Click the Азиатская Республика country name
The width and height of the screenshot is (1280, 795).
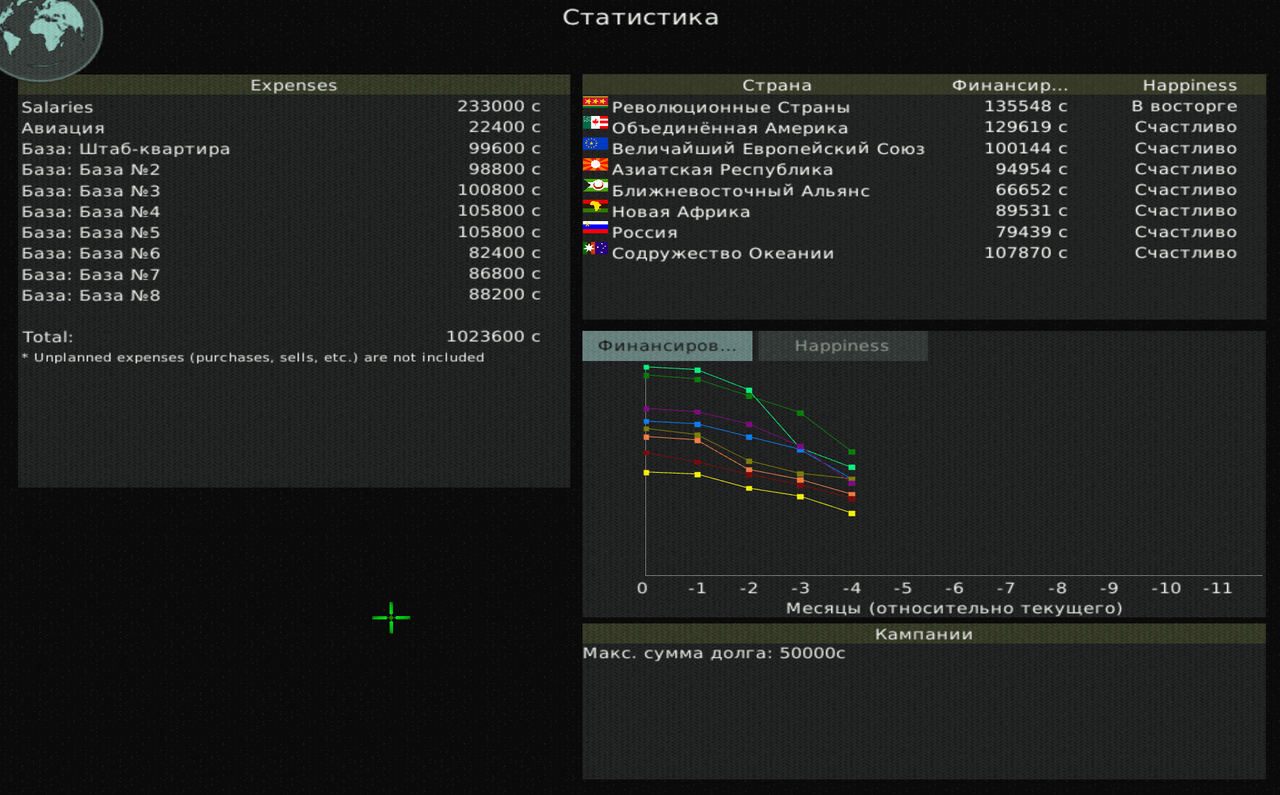click(722, 170)
